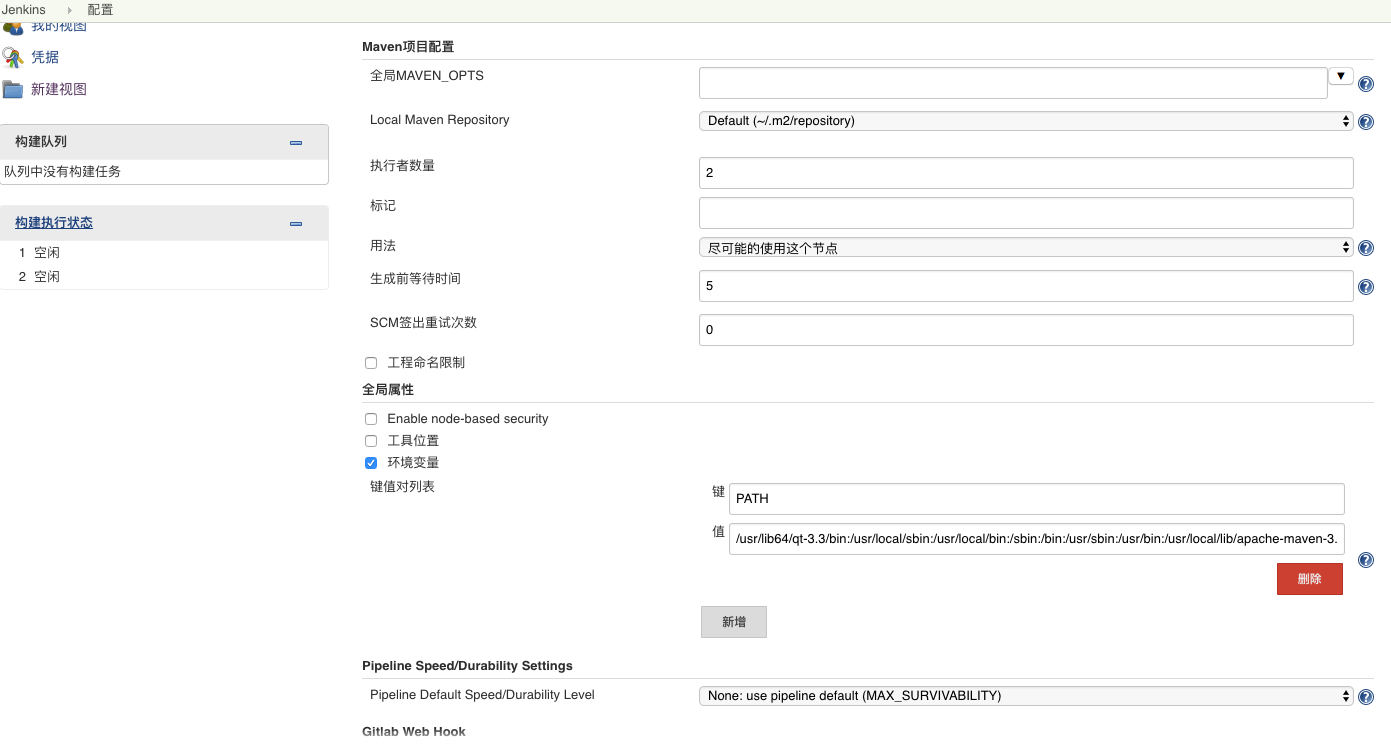Toggle Enable node-based security checkbox
The width and height of the screenshot is (1391, 745).
click(371, 419)
